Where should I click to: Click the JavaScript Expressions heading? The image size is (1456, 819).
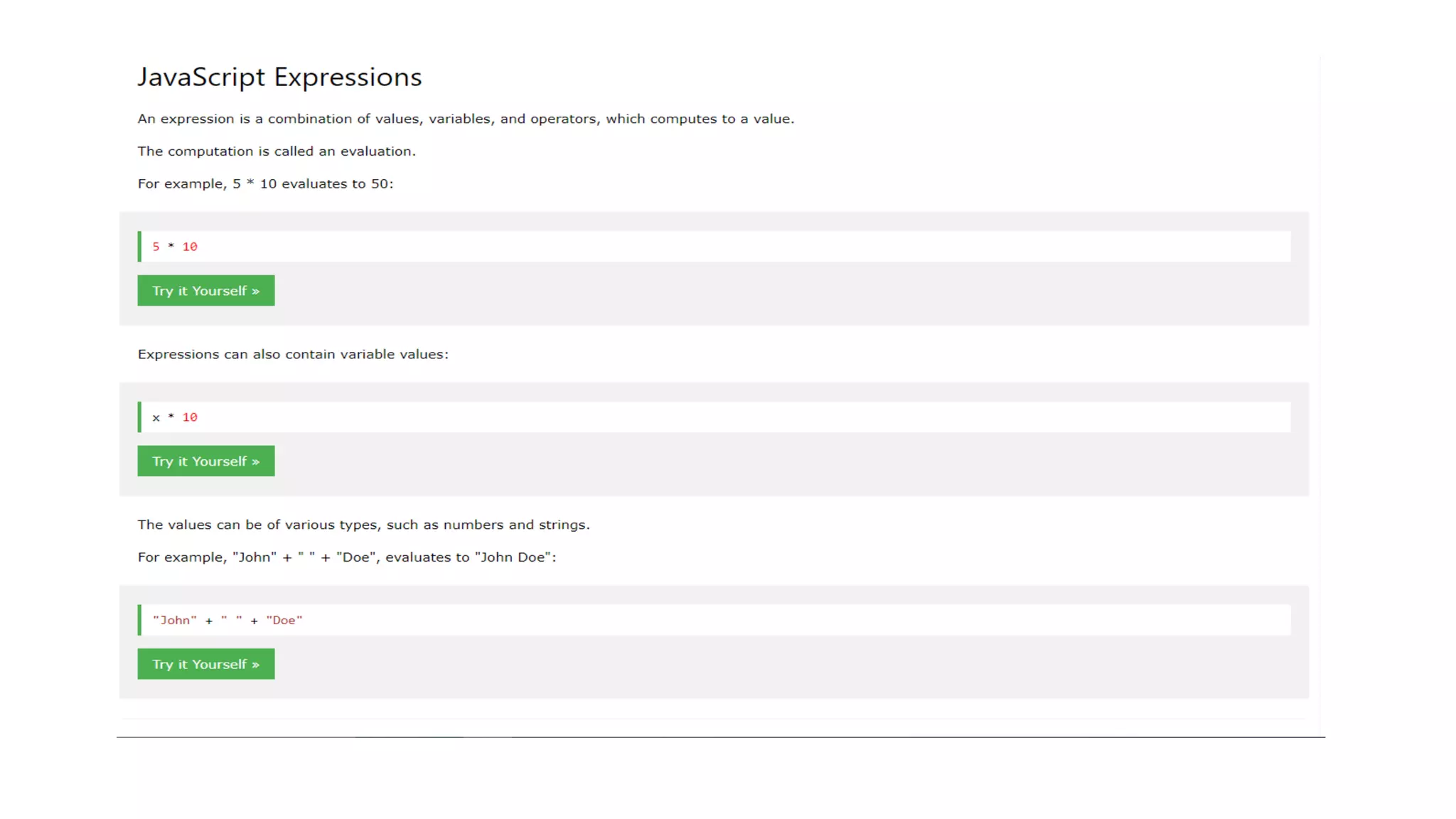pyautogui.click(x=279, y=77)
